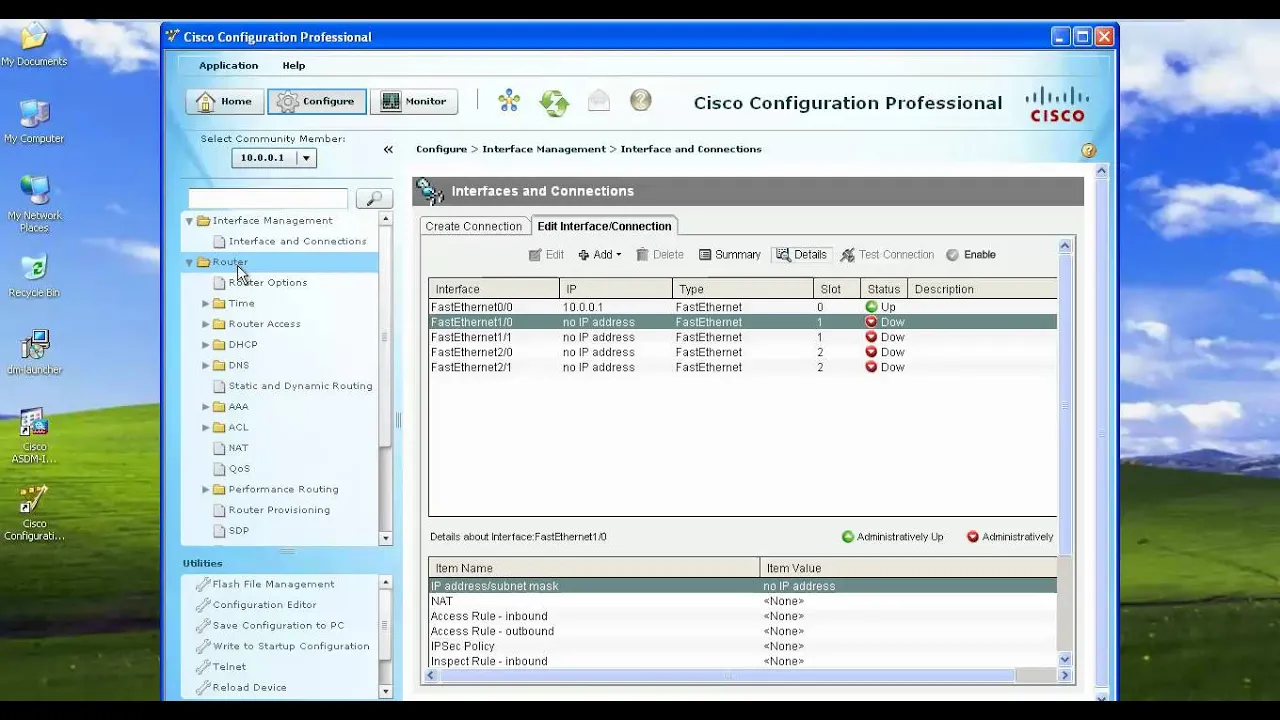Viewport: 1280px width, 720px height.
Task: Open Recycle Bin desktop icon
Action: [34, 277]
